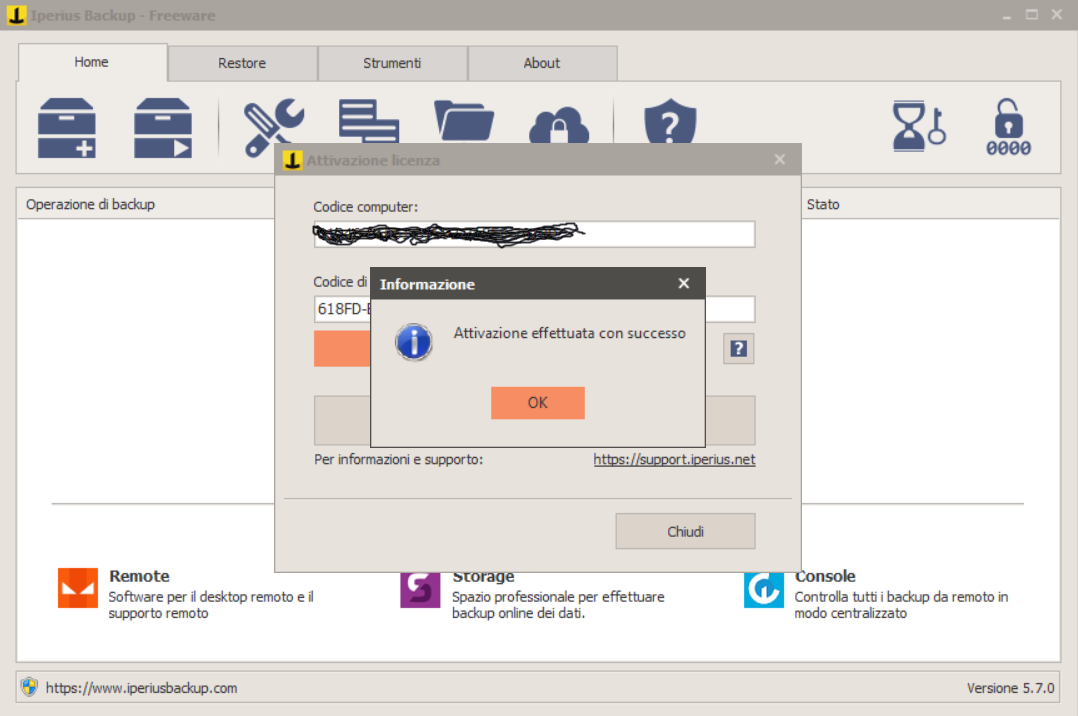Maximize the Iperius Backup window

1032,14
